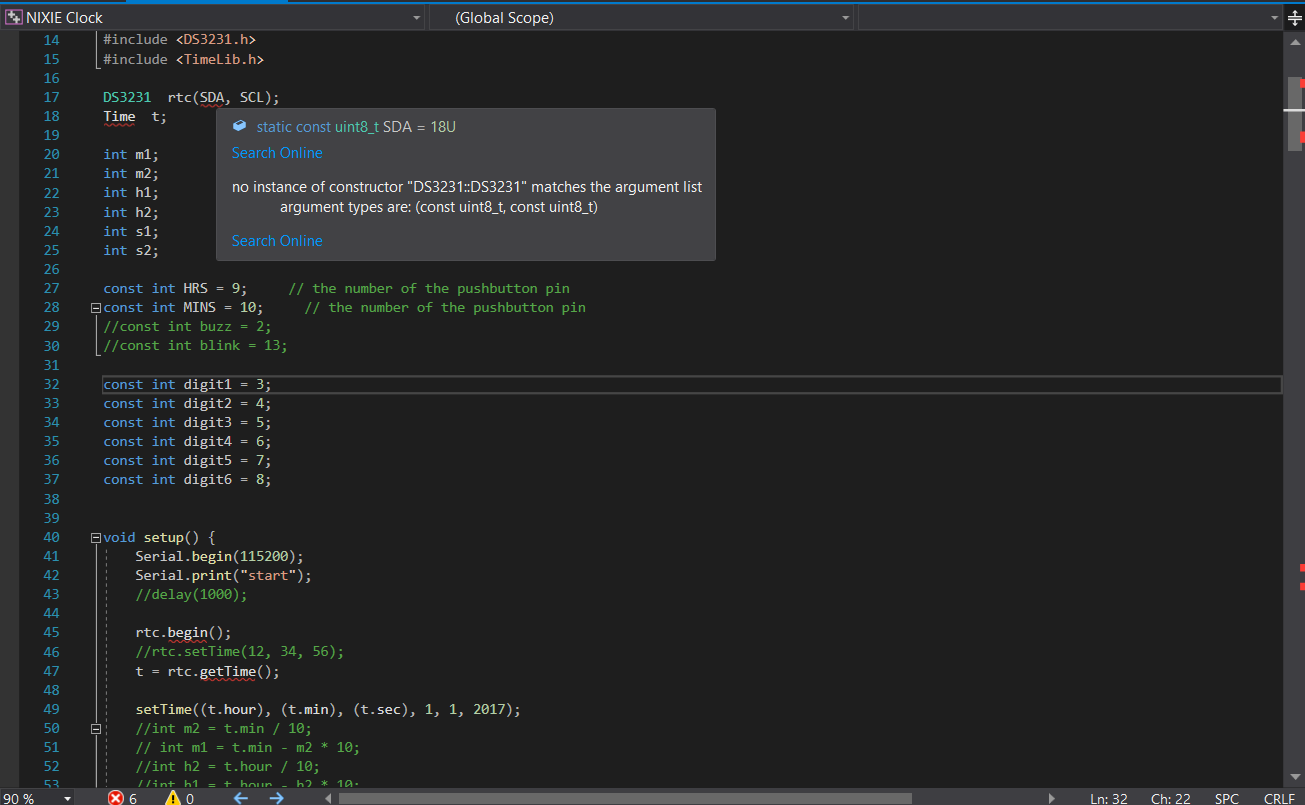Click the tooltip's SDA constant icon

(x=239, y=127)
